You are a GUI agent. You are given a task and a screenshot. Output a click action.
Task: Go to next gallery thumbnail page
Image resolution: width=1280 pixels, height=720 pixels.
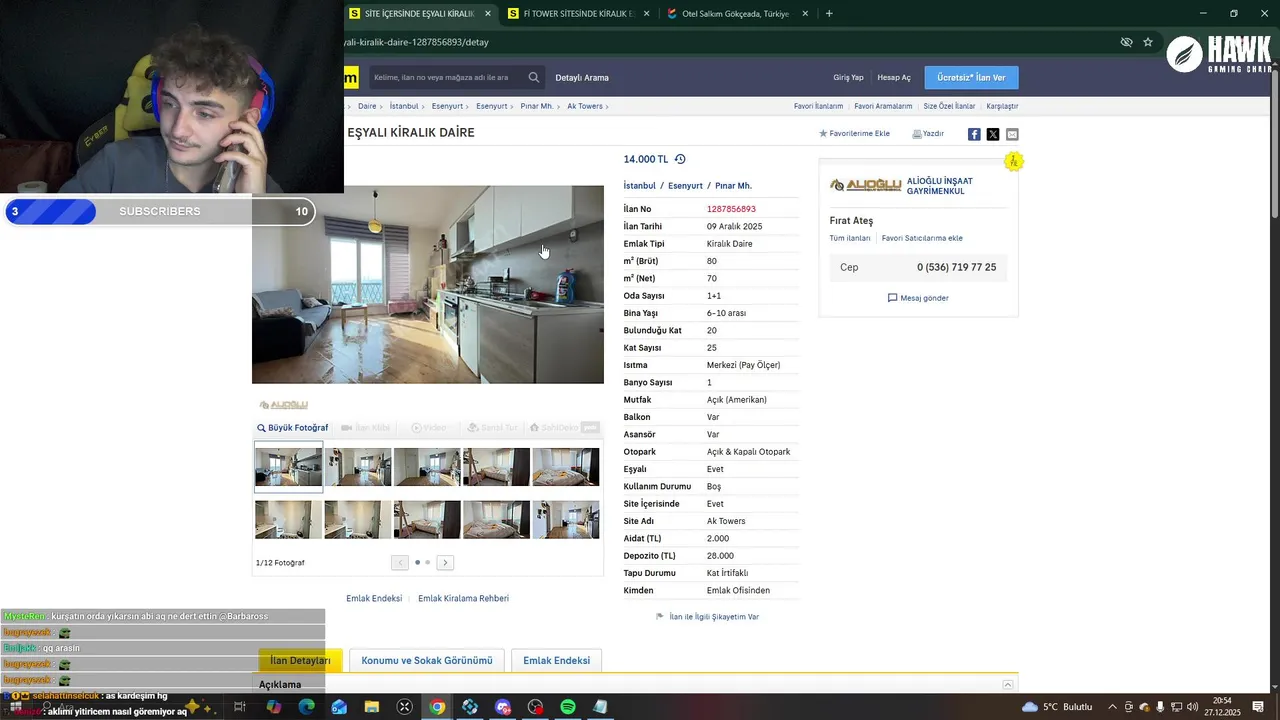click(x=445, y=562)
